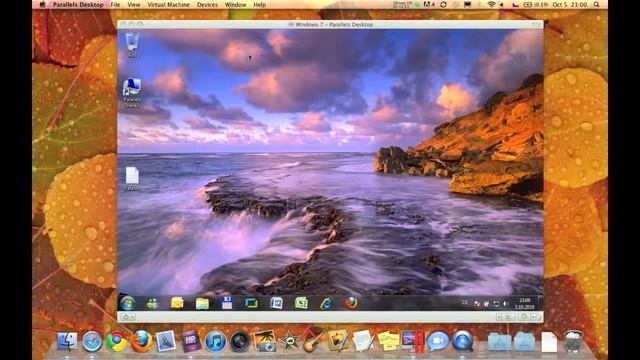Screen dimensions: 640x360
Task: Open the Trash in the Dock
Action: pyautogui.click(x=573, y=341)
